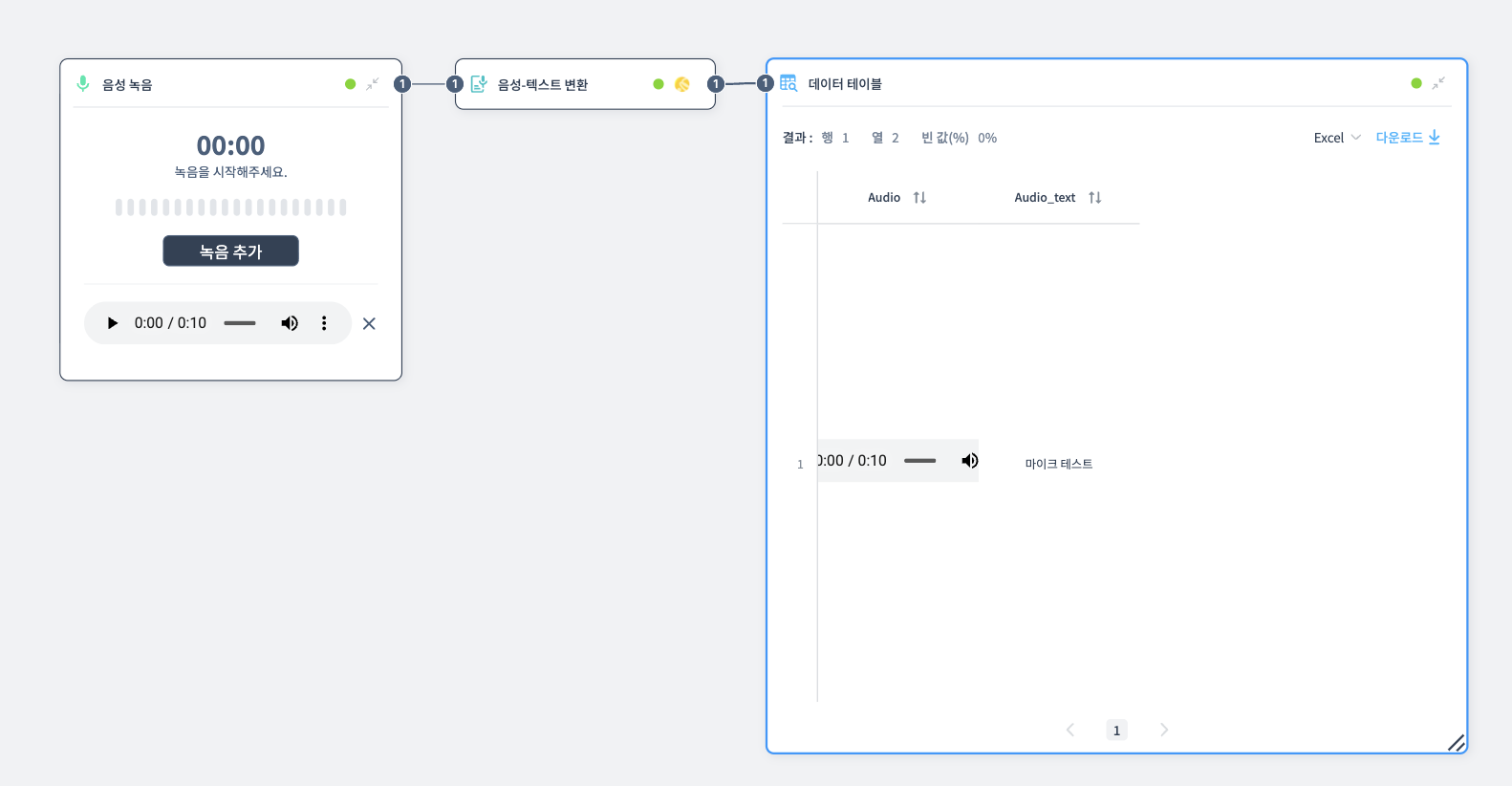The width and height of the screenshot is (1512, 786).
Task: Mute the recorded audio in 음성 녹음
Action: 290,323
